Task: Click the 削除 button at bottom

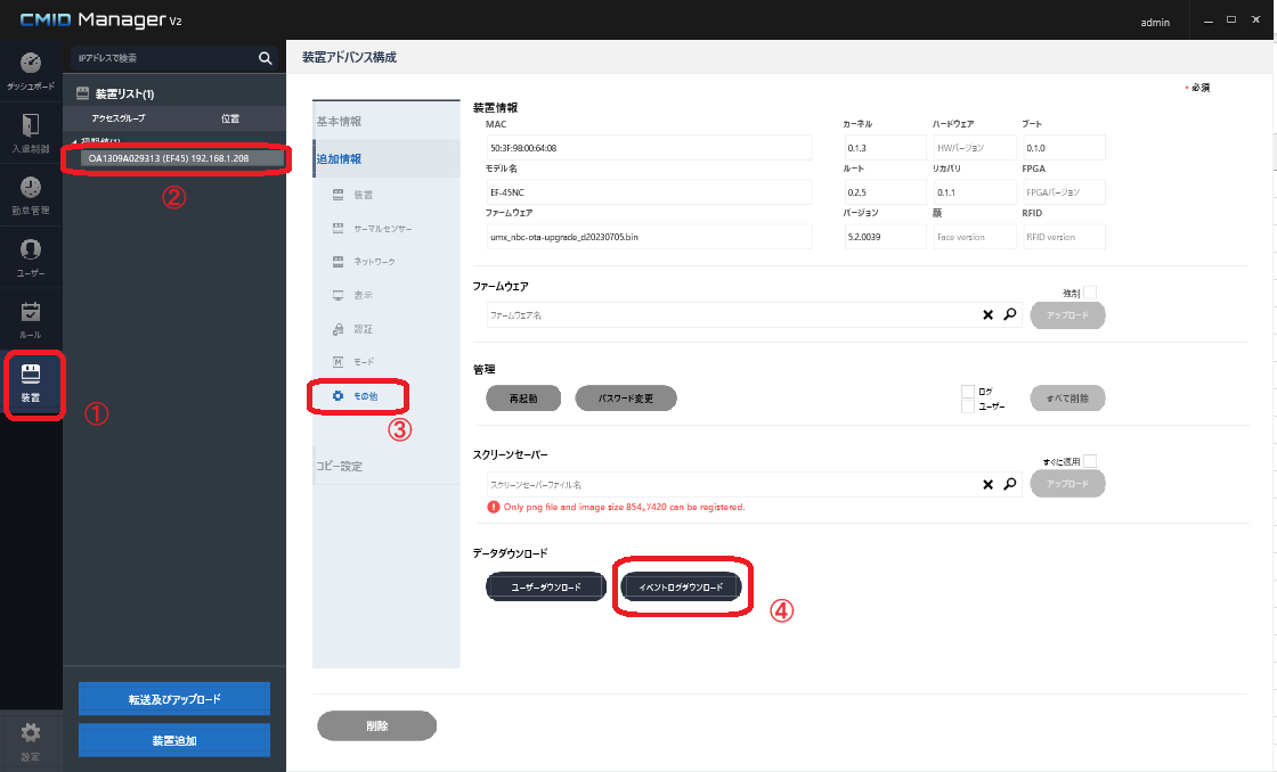Action: pyautogui.click(x=377, y=726)
